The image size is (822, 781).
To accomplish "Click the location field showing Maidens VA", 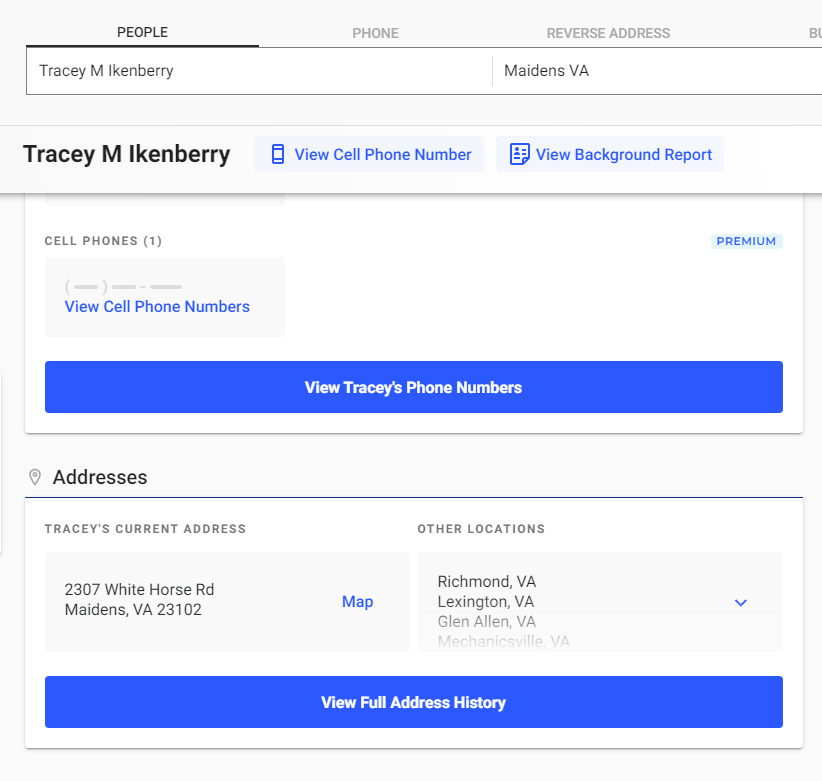I will (x=657, y=71).
